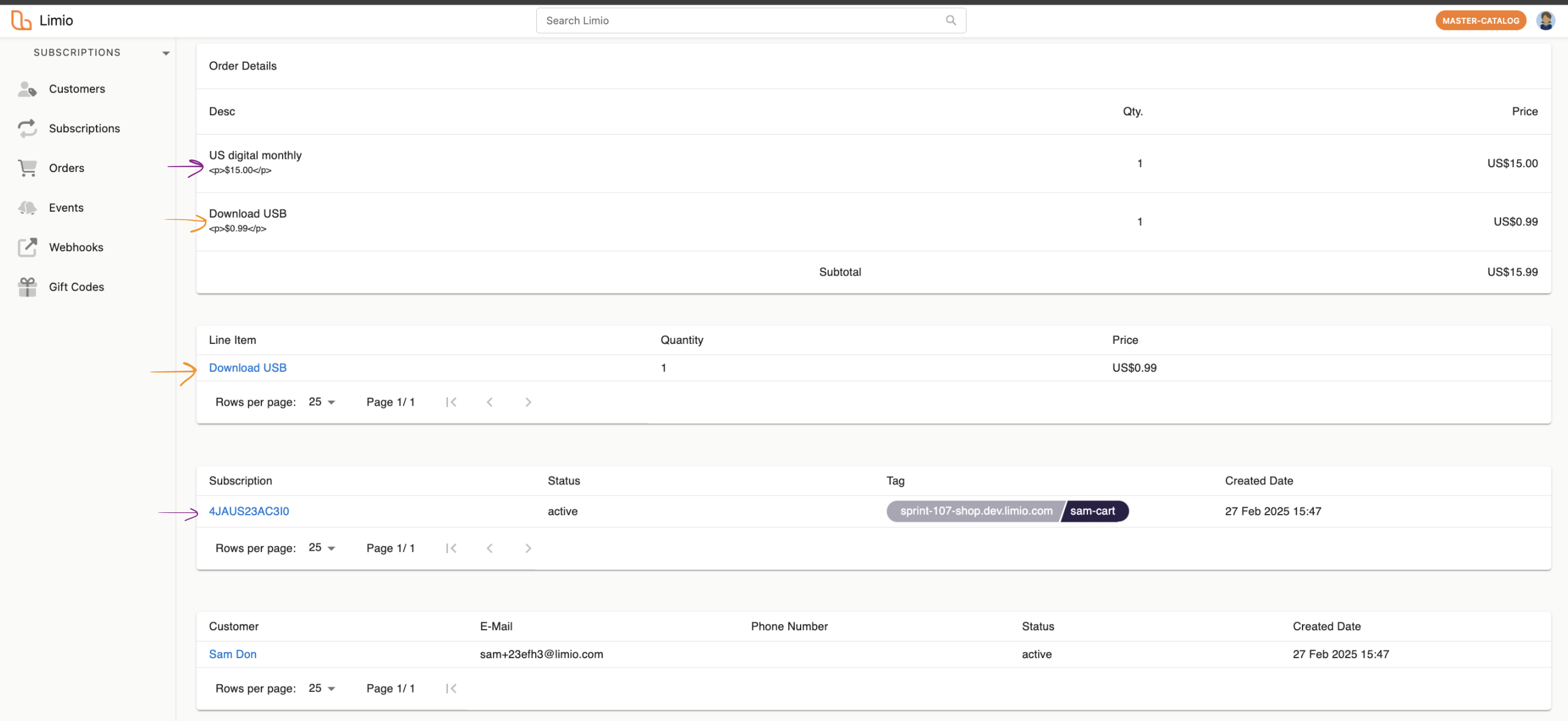The width and height of the screenshot is (1568, 721).
Task: Click the Gift Codes present icon
Action: coord(27,287)
